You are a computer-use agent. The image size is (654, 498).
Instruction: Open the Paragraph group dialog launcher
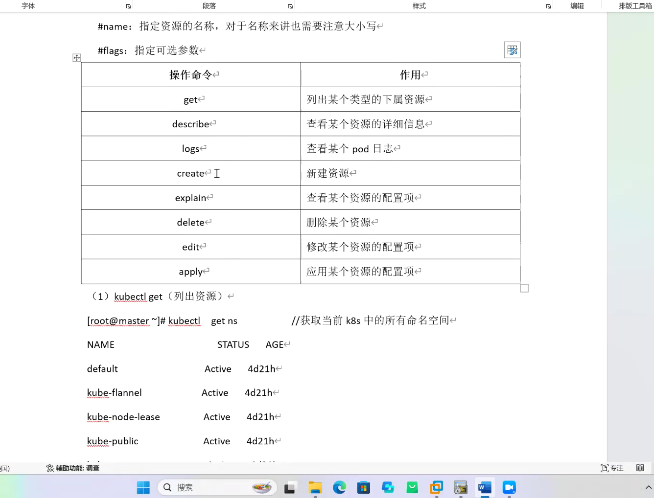(x=290, y=6)
